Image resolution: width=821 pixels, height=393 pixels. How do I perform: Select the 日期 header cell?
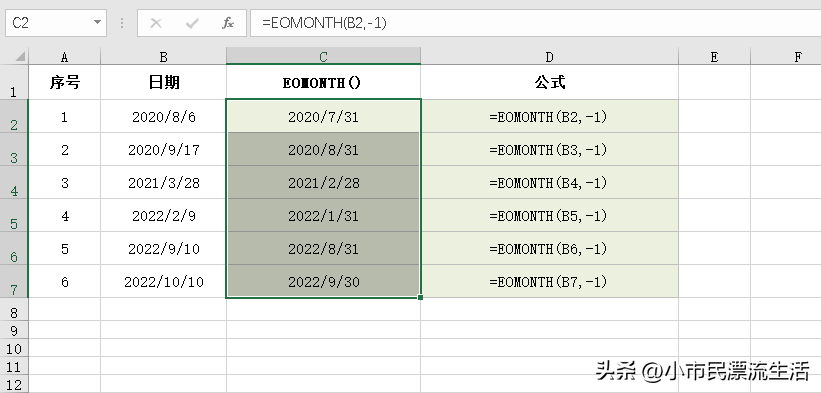[163, 82]
